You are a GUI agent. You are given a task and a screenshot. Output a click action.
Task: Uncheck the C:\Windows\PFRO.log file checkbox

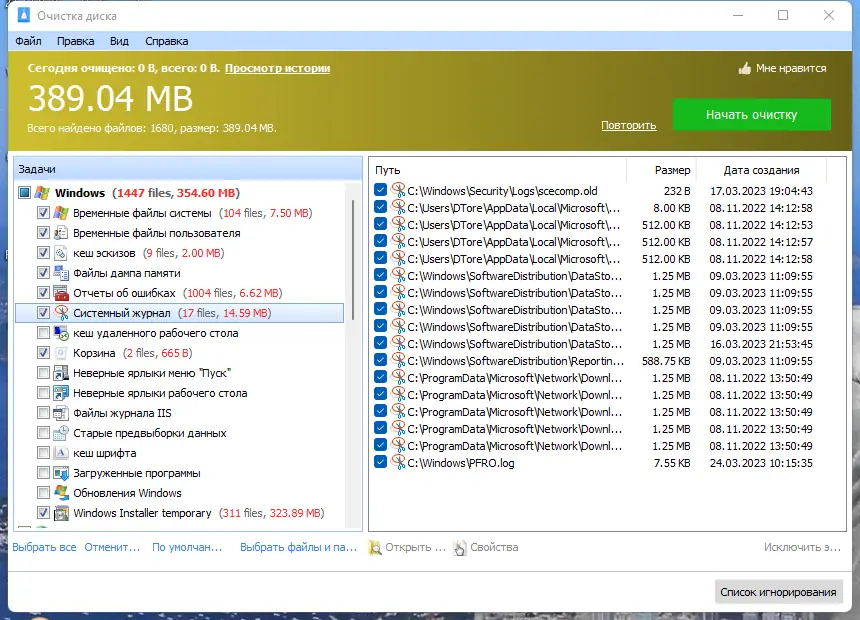pos(380,463)
